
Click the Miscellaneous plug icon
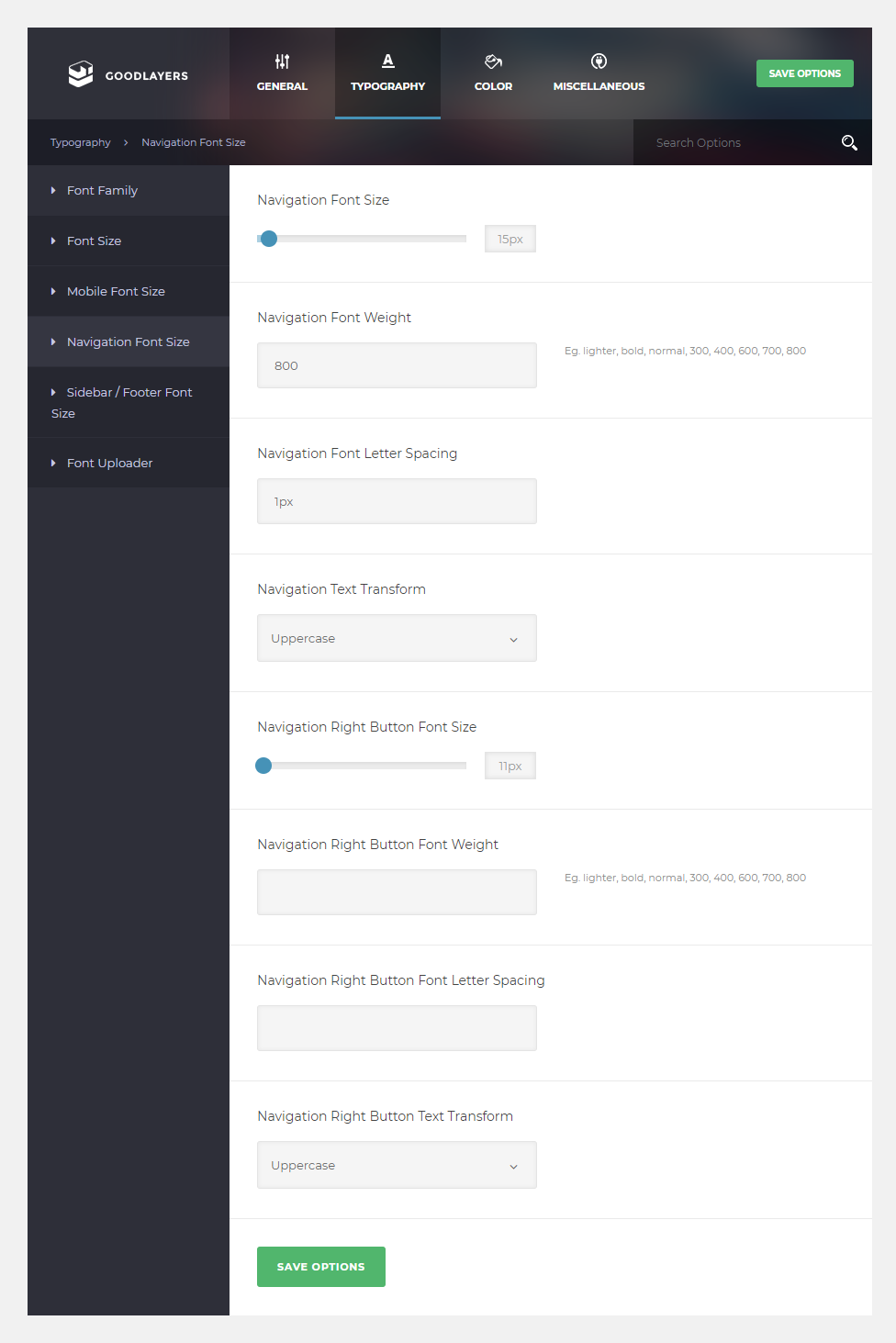tap(599, 62)
